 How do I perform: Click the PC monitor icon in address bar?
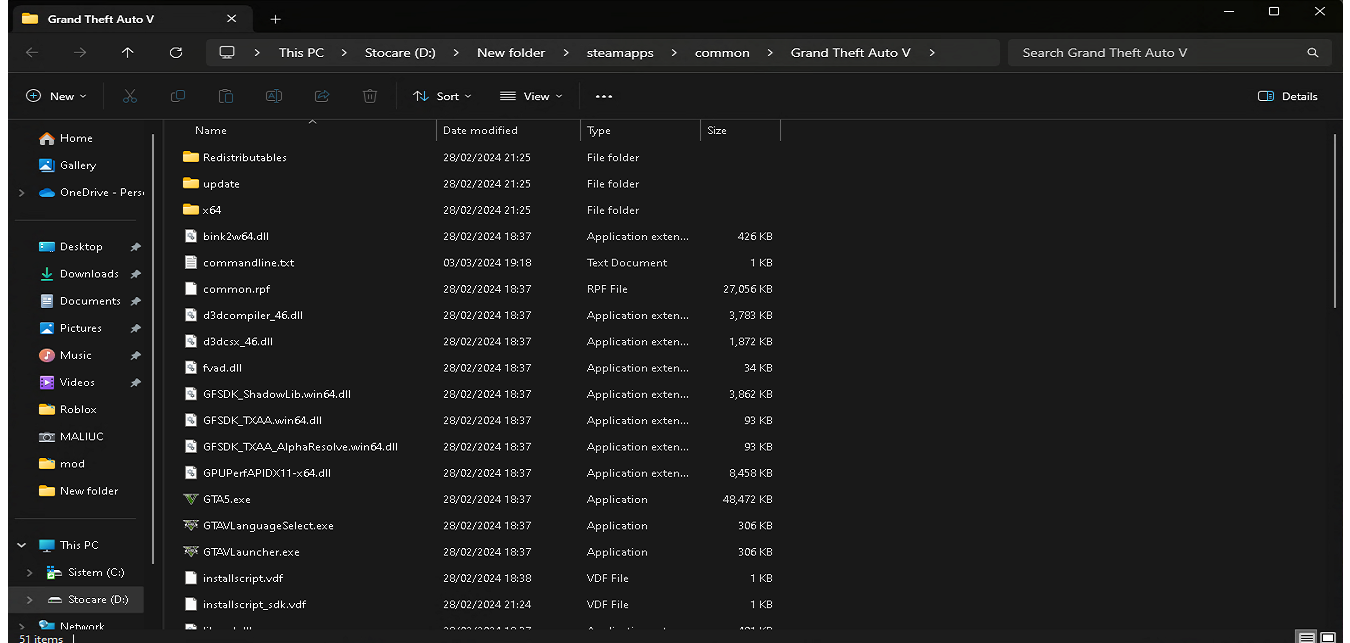[x=227, y=53]
